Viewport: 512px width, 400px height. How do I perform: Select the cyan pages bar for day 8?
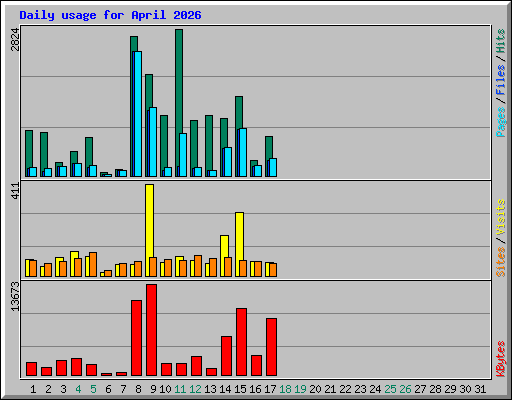click(x=138, y=114)
